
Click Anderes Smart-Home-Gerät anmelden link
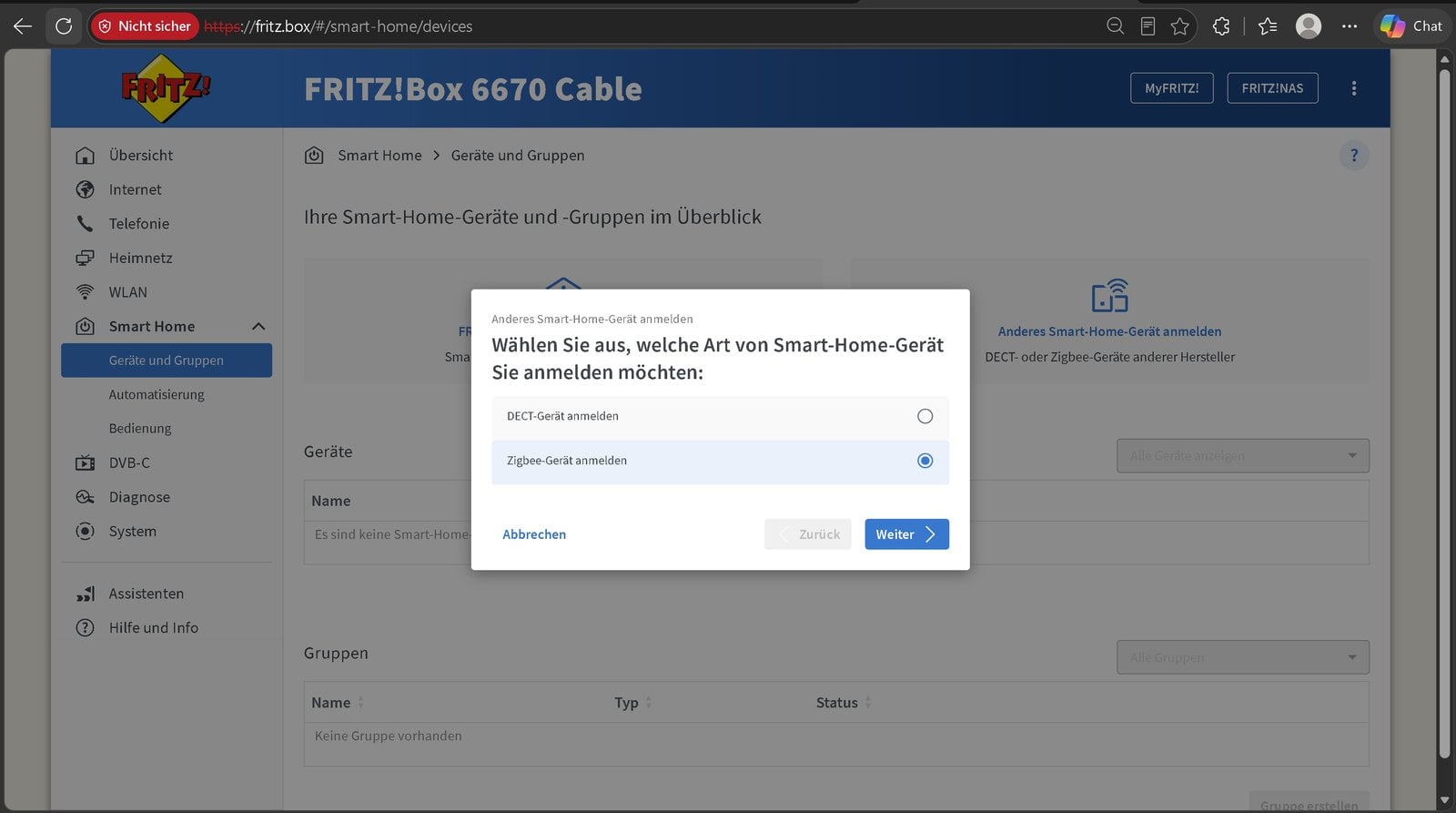(1109, 331)
